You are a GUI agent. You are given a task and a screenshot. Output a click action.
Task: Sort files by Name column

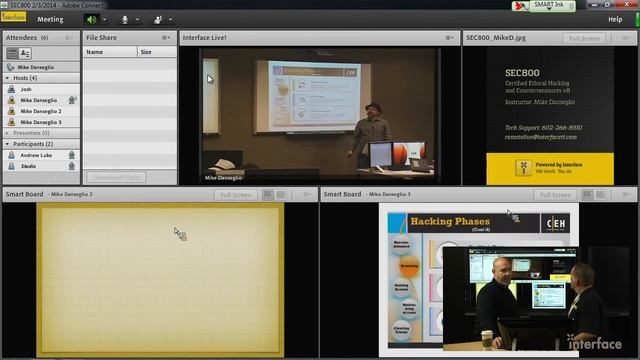[x=110, y=52]
